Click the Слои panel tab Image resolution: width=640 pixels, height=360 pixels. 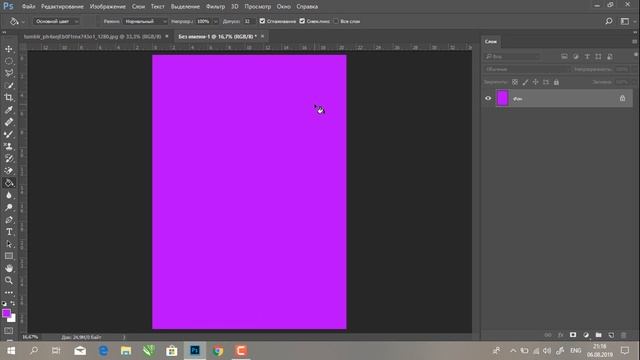click(x=491, y=42)
